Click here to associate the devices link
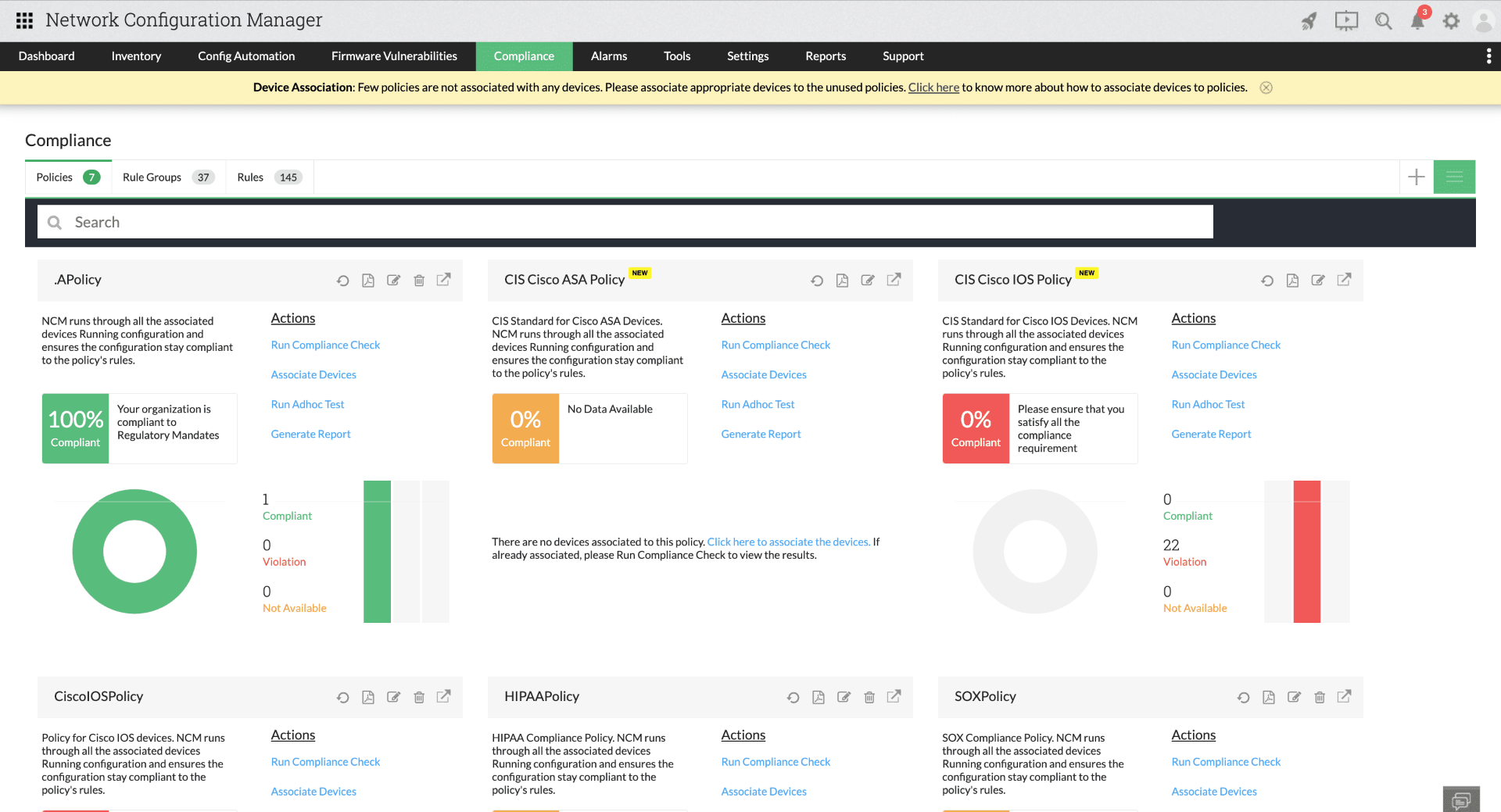The height and width of the screenshot is (812, 1501). tap(789, 542)
